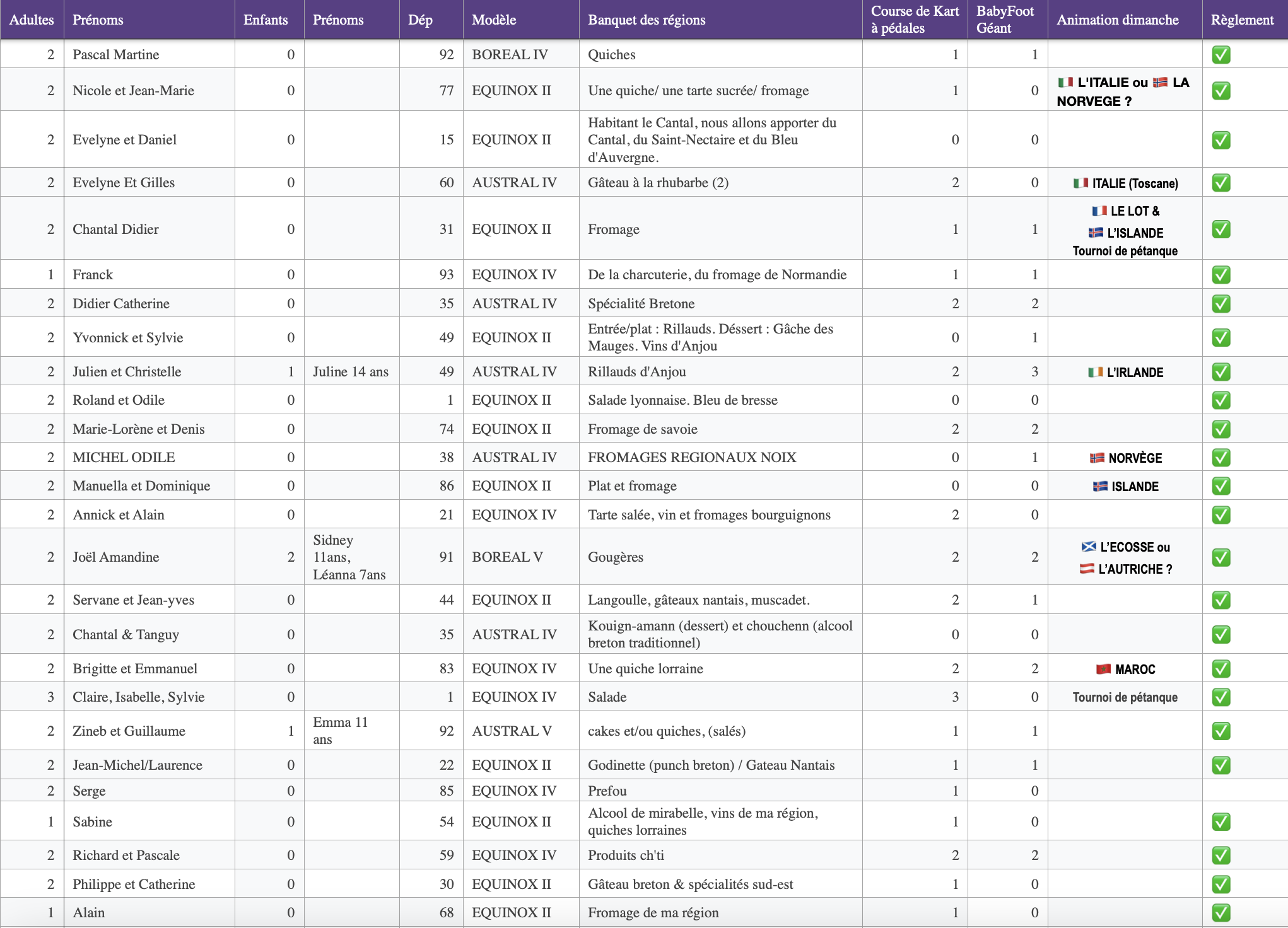Toggle the Règlement check in Sabine's row
This screenshot has width=1288, height=928.
point(1221,822)
